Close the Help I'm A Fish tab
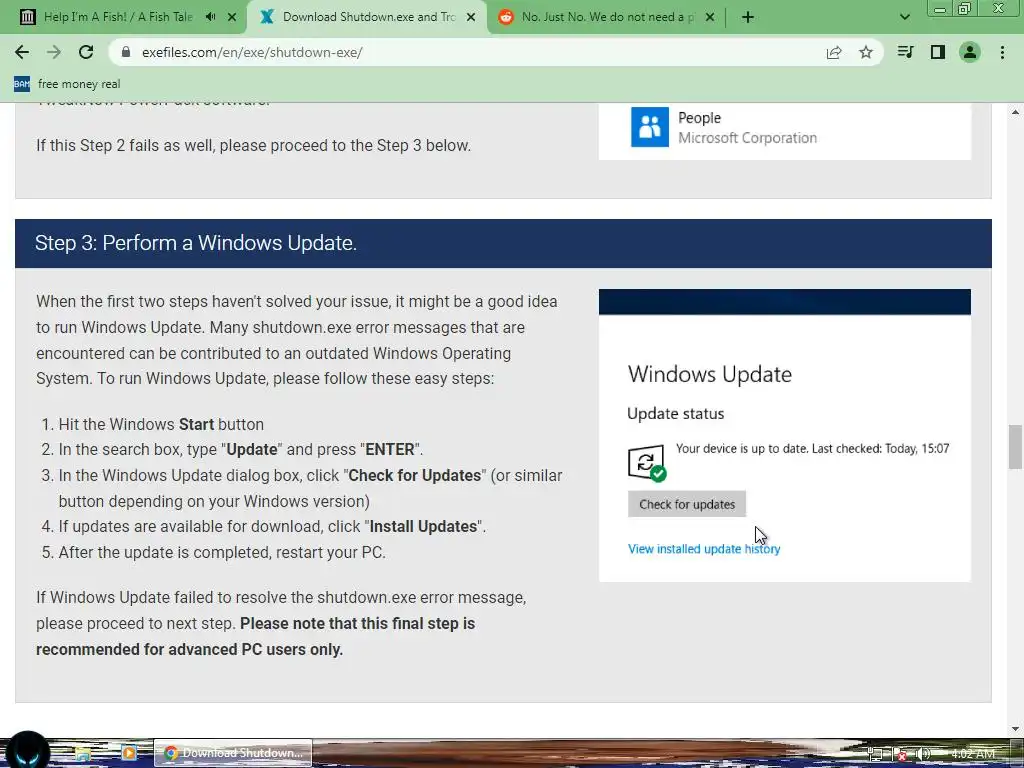This screenshot has height=768, width=1024. pyautogui.click(x=232, y=17)
